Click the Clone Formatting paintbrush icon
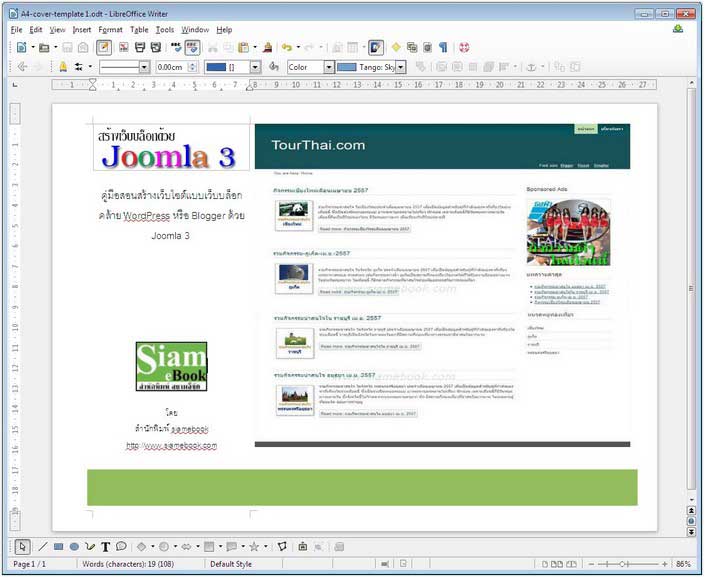Viewport: 705px width, 578px height. tap(268, 47)
